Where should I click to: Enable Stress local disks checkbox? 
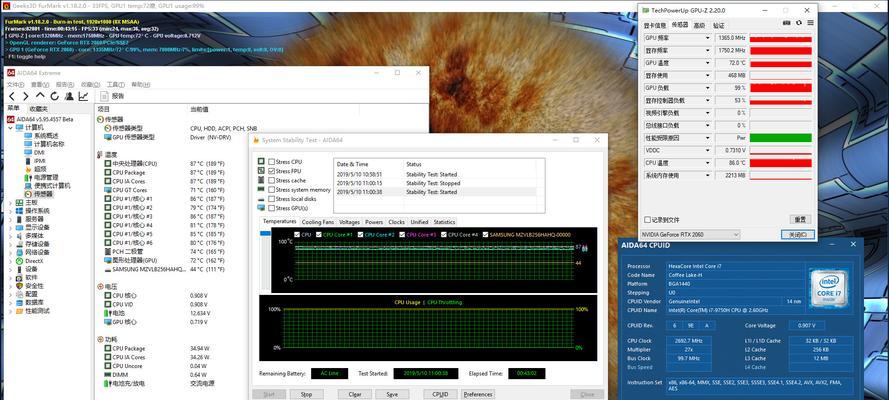[x=272, y=199]
